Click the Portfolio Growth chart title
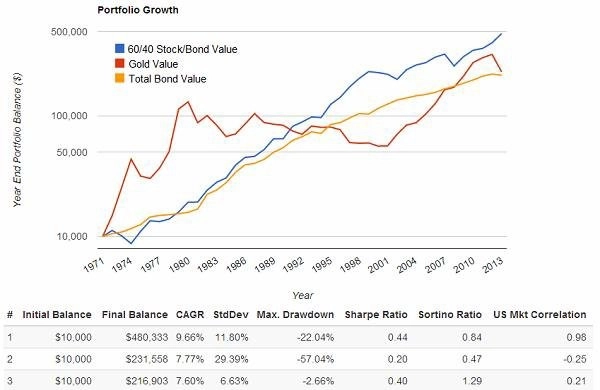Image resolution: width=600 pixels, height=390 pixels. 138,10
